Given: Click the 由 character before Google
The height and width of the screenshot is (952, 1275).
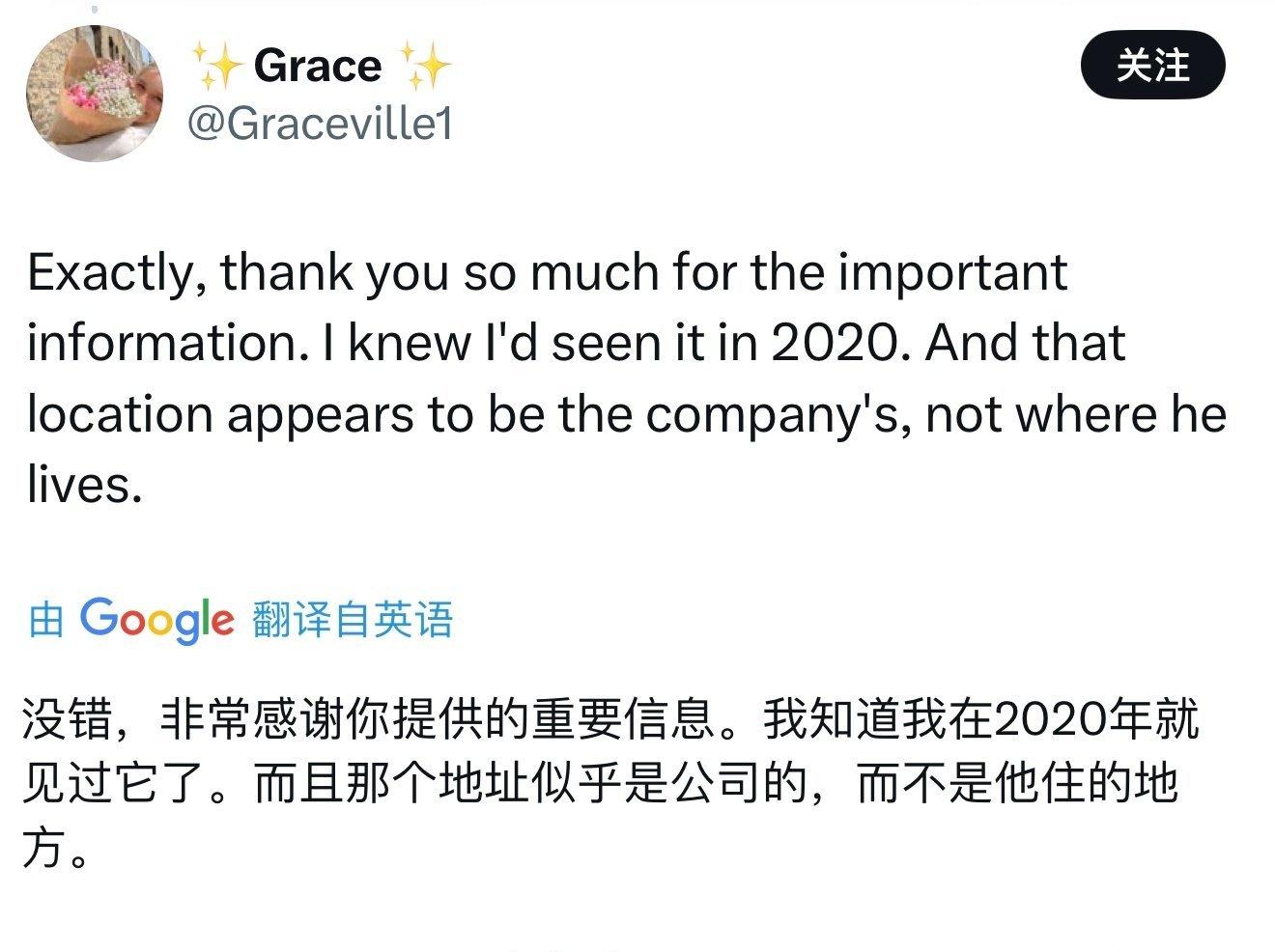Looking at the screenshot, I should (45, 620).
